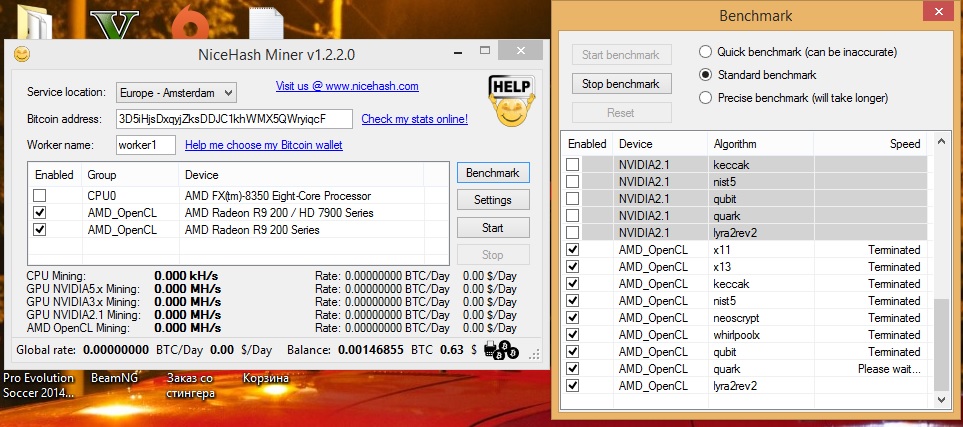The width and height of the screenshot is (963, 427).
Task: Open Help me choose my Bitcoin wallet link
Action: coord(263,145)
